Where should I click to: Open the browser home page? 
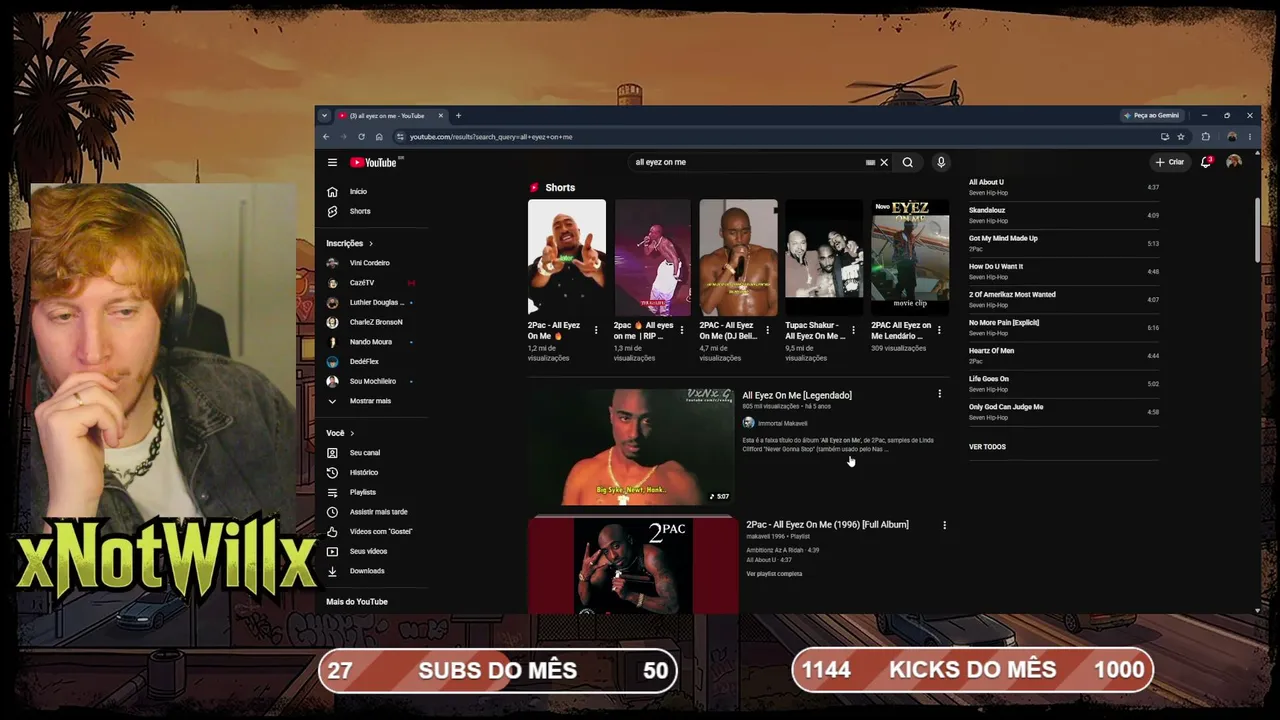pos(379,137)
